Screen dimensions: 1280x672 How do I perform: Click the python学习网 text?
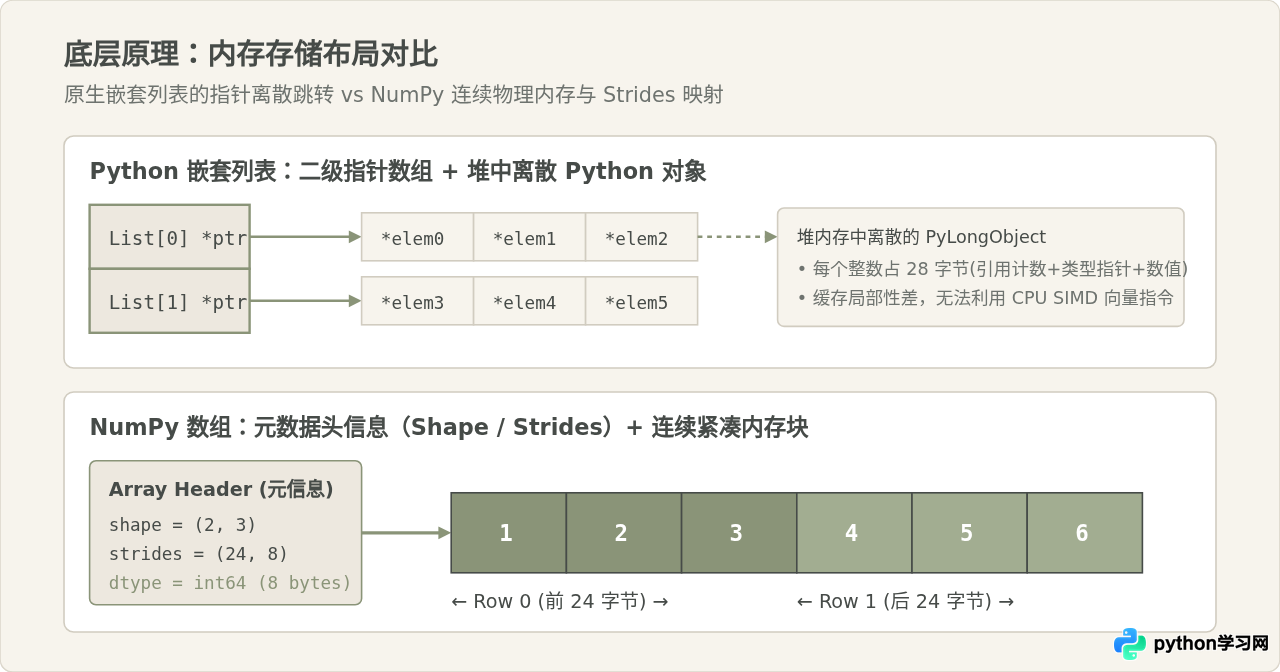(x=1211, y=644)
